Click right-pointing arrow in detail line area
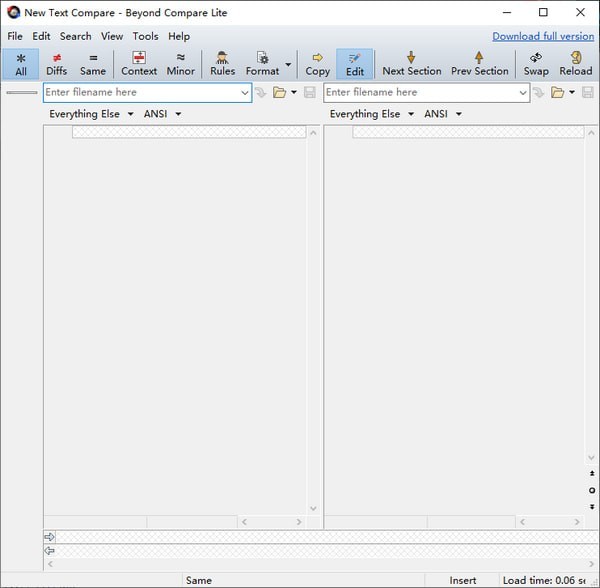 (x=49, y=537)
